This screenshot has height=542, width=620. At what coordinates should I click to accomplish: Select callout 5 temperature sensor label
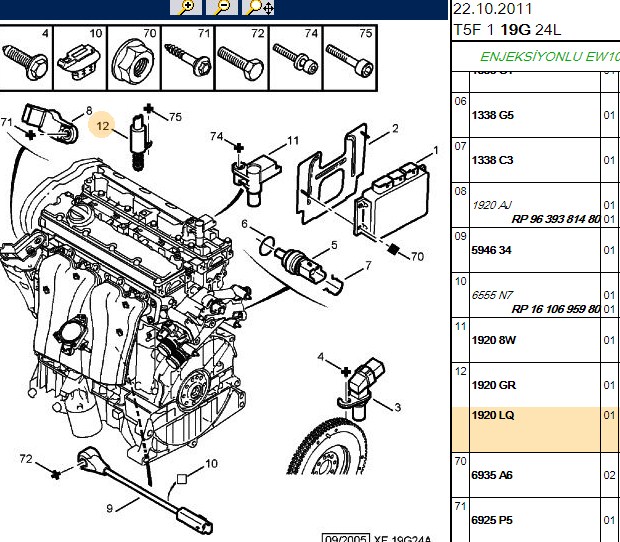(x=335, y=245)
